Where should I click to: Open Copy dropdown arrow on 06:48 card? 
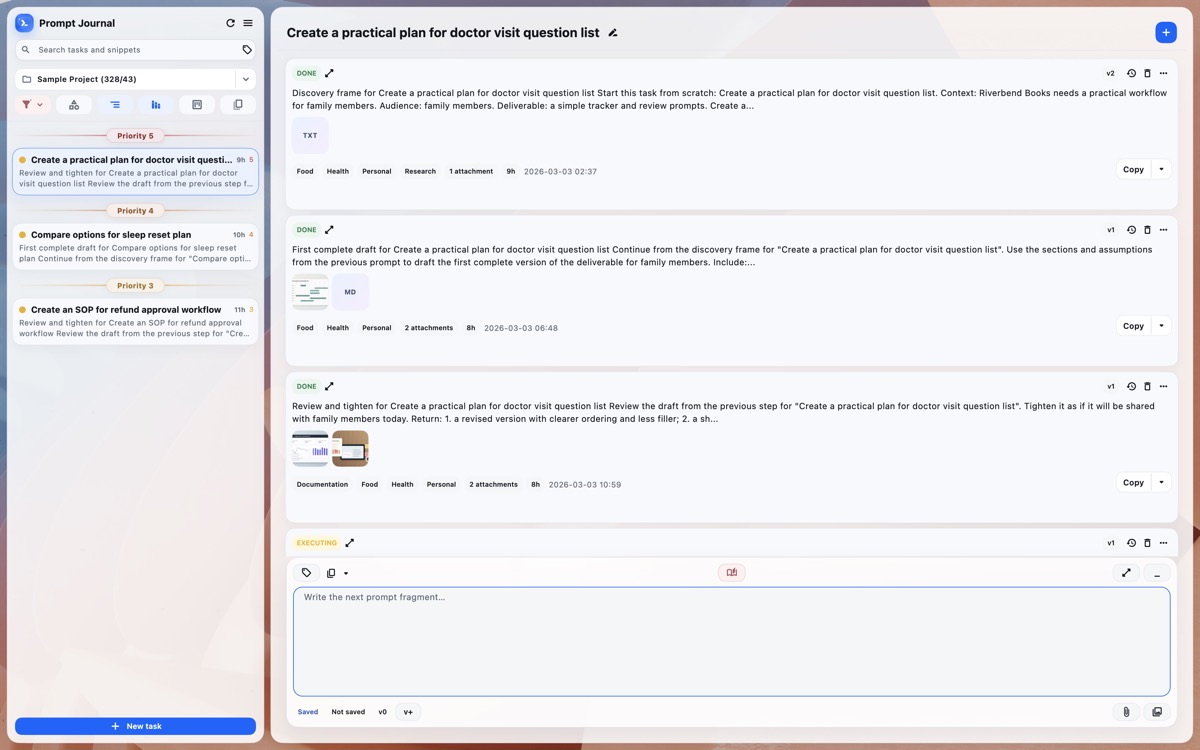(1161, 326)
